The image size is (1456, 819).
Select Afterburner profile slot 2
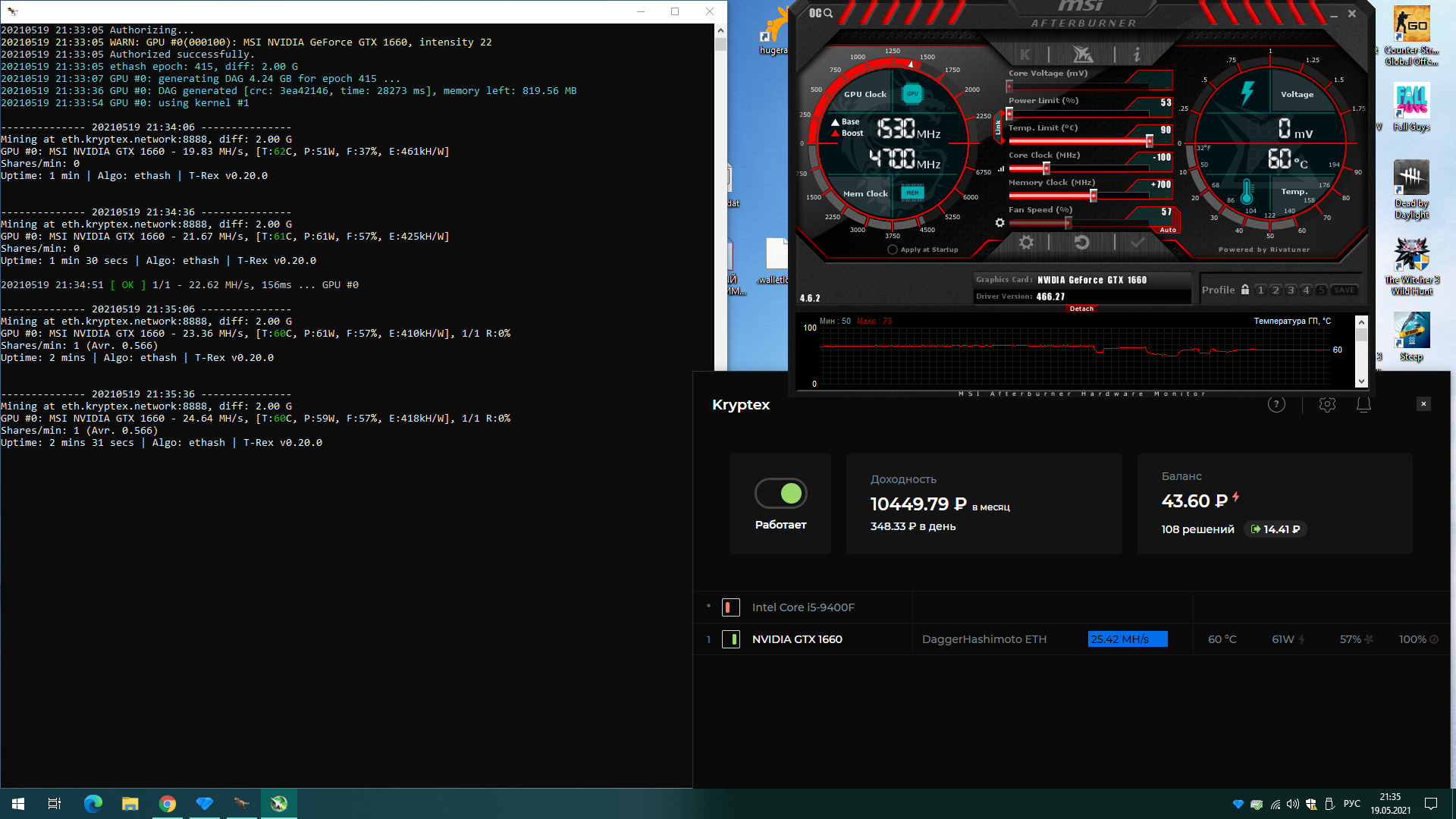1276,290
